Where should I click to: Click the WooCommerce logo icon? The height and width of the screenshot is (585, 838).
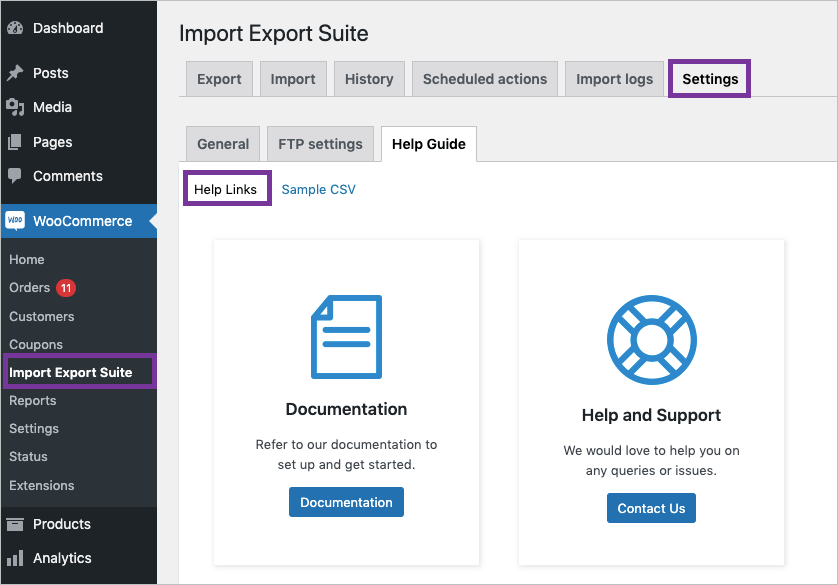(15, 221)
